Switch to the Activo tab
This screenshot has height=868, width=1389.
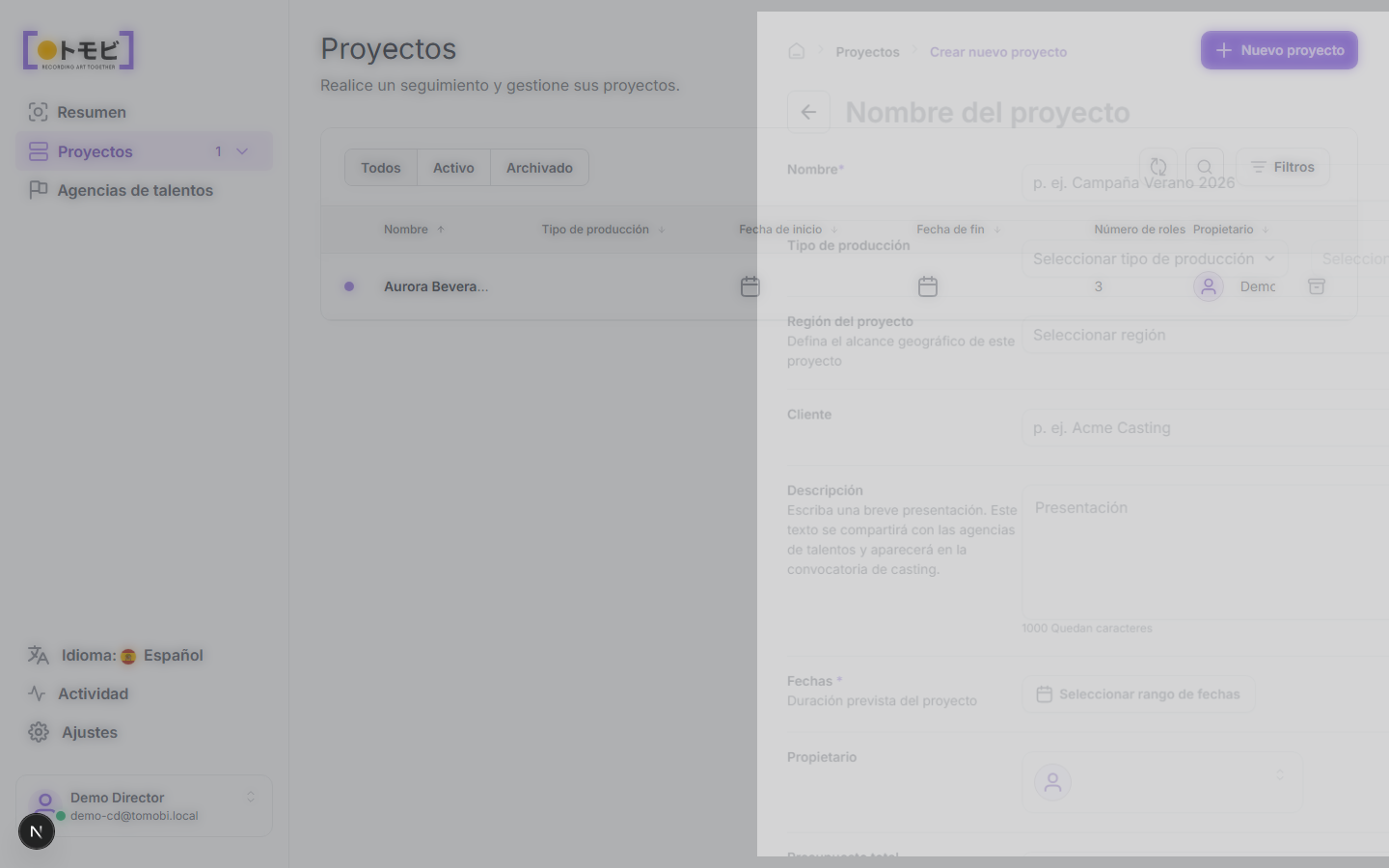pos(453,168)
